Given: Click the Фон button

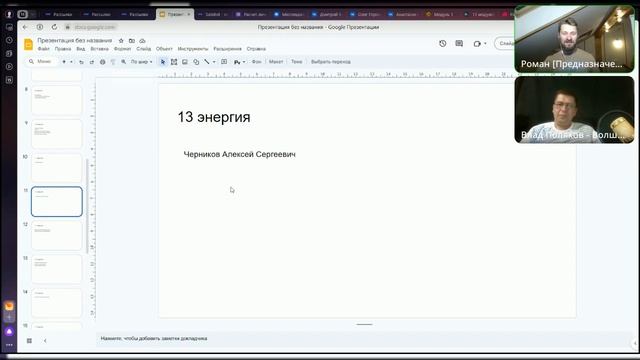Looking at the screenshot, I should (x=256, y=62).
